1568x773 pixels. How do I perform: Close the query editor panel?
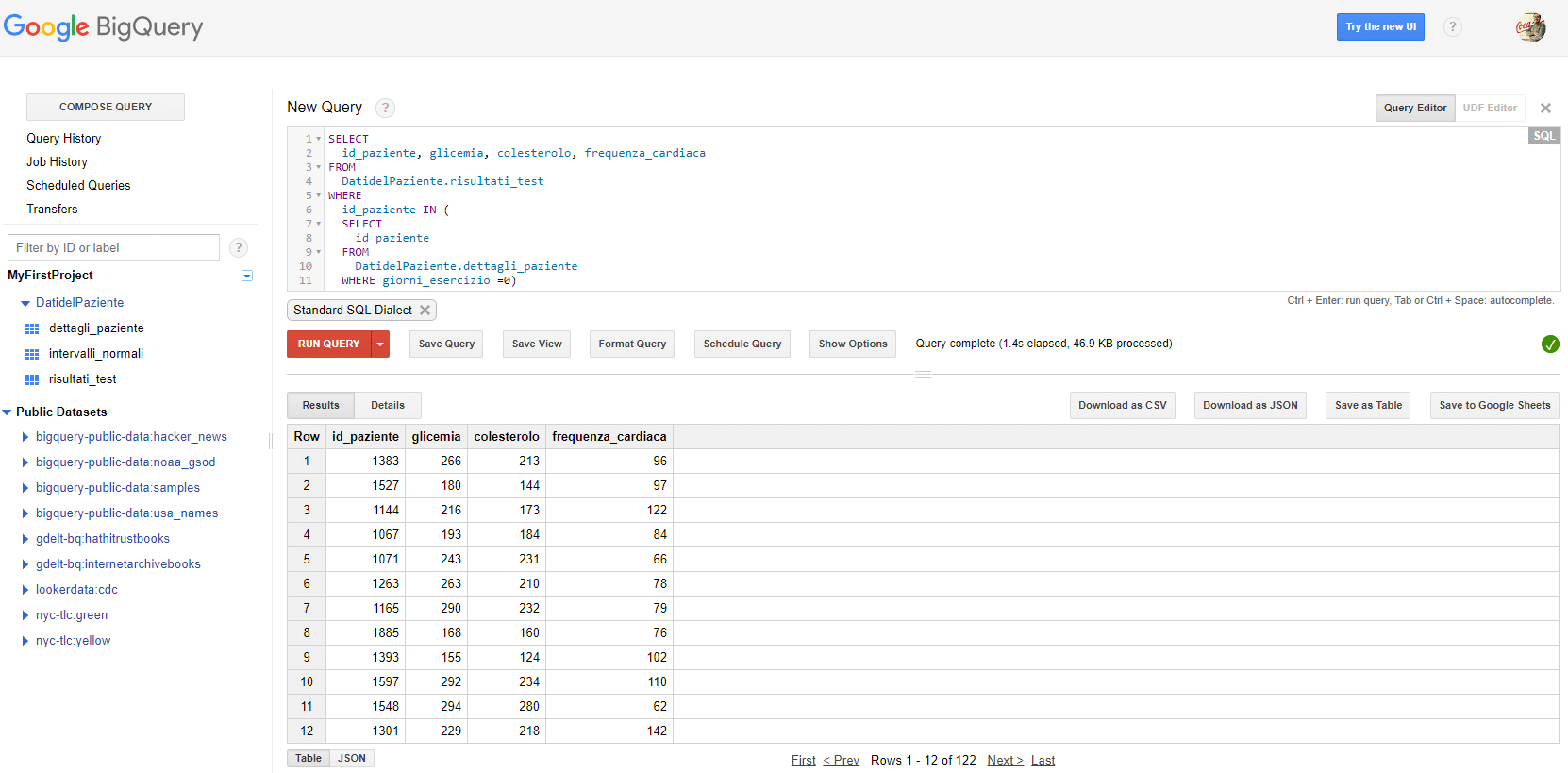(1545, 109)
